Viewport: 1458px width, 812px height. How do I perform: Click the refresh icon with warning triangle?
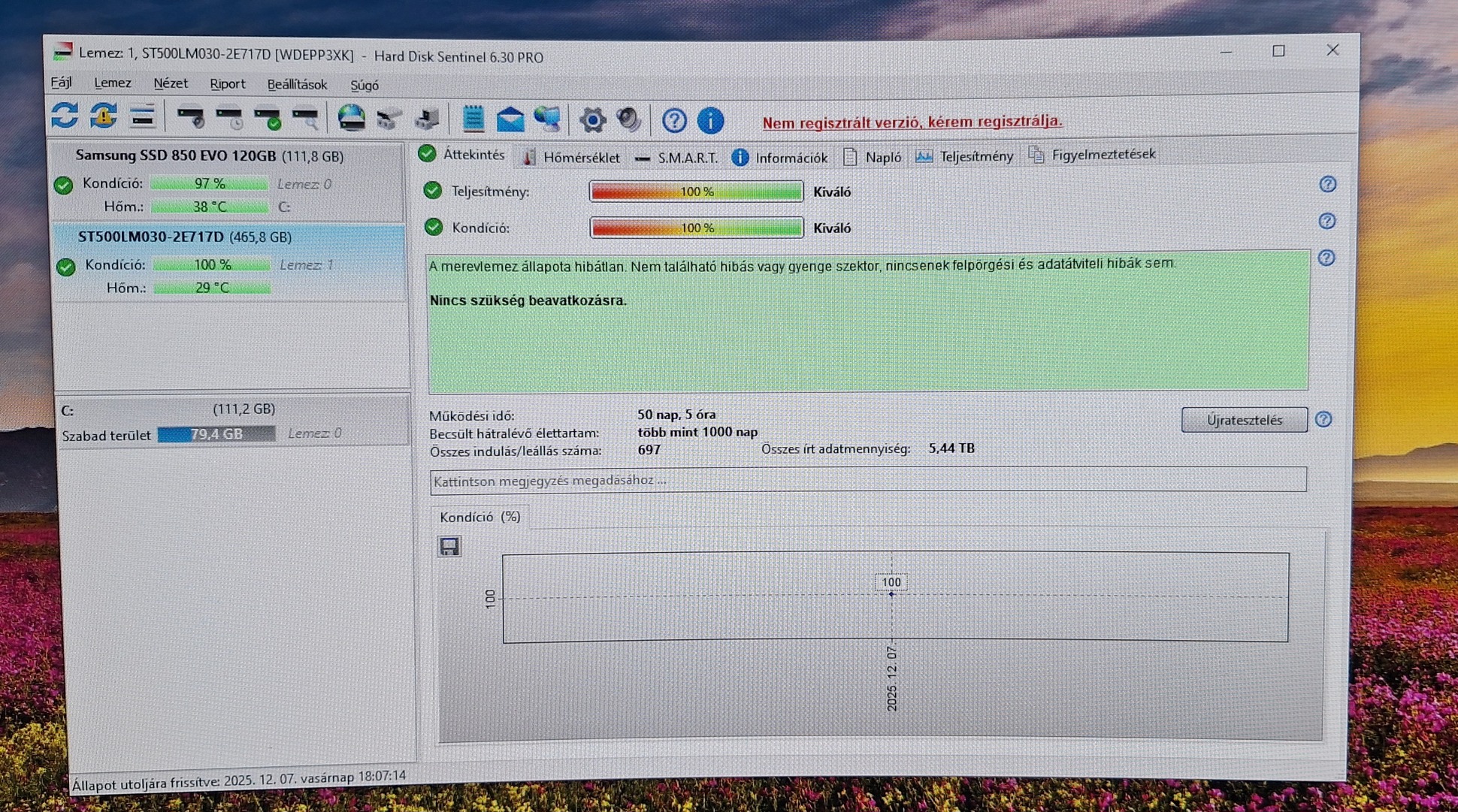point(104,116)
